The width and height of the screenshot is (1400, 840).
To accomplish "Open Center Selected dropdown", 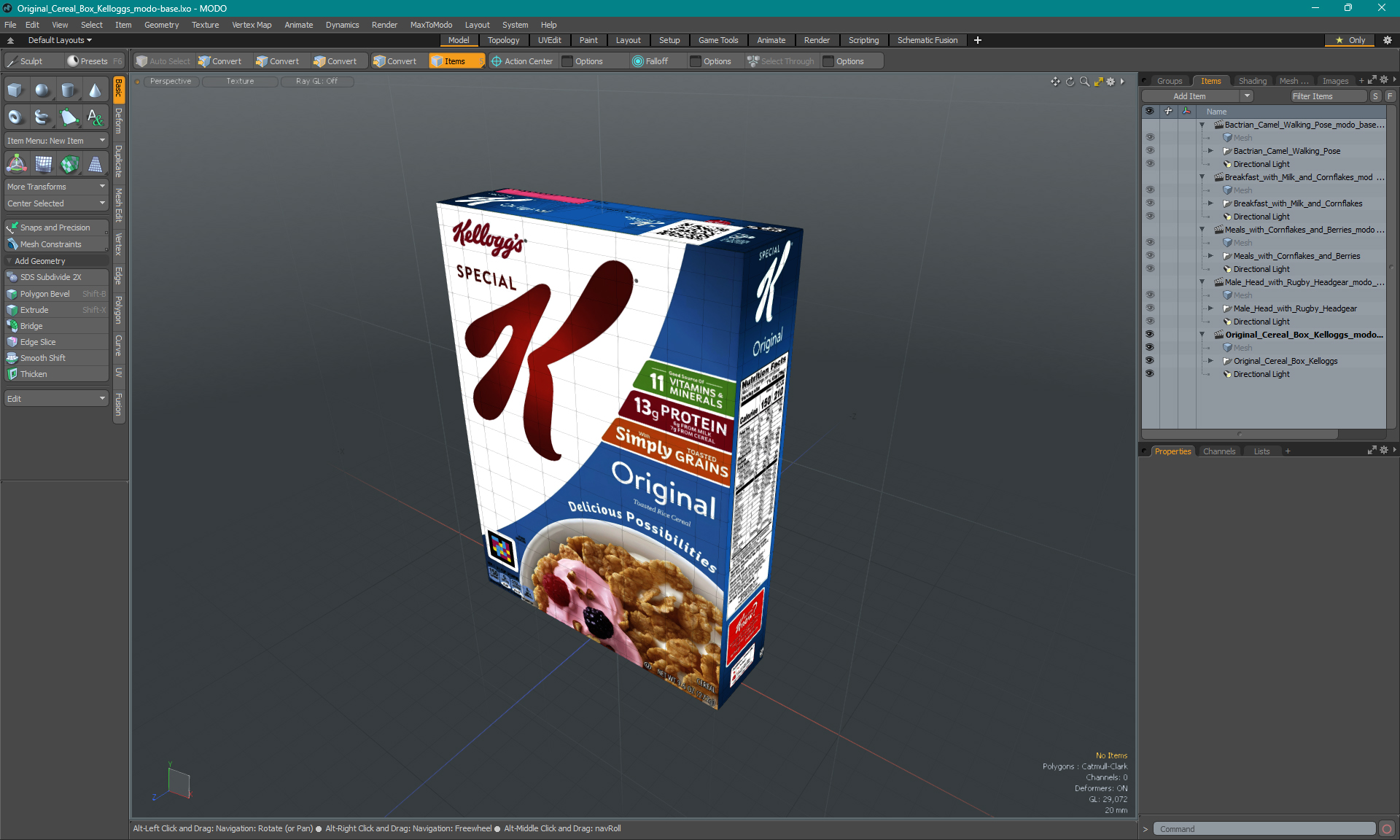I will coord(56,203).
